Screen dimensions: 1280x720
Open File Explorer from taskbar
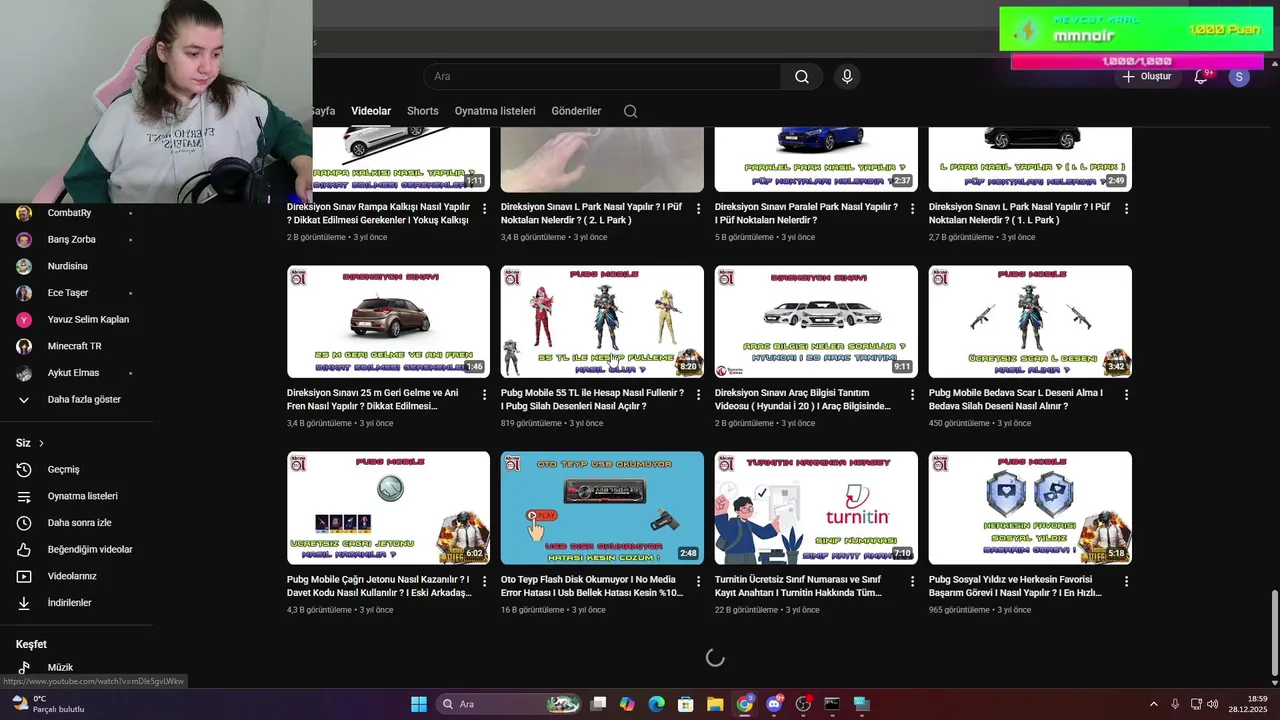pos(715,704)
